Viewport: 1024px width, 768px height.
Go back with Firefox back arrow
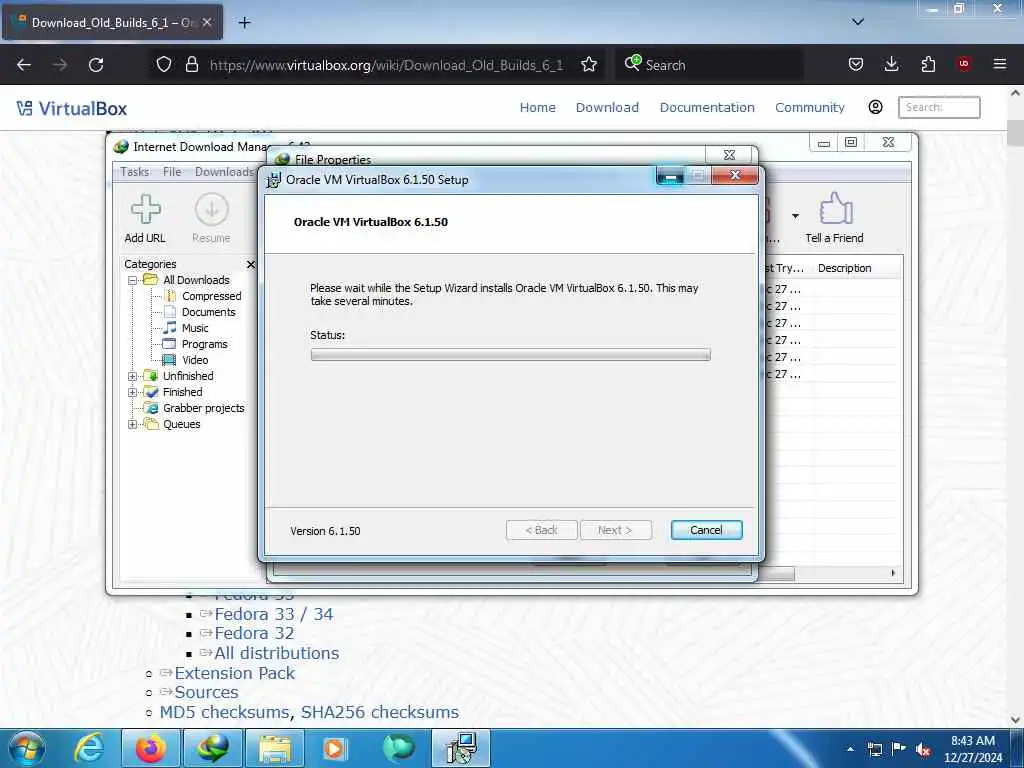[24, 65]
